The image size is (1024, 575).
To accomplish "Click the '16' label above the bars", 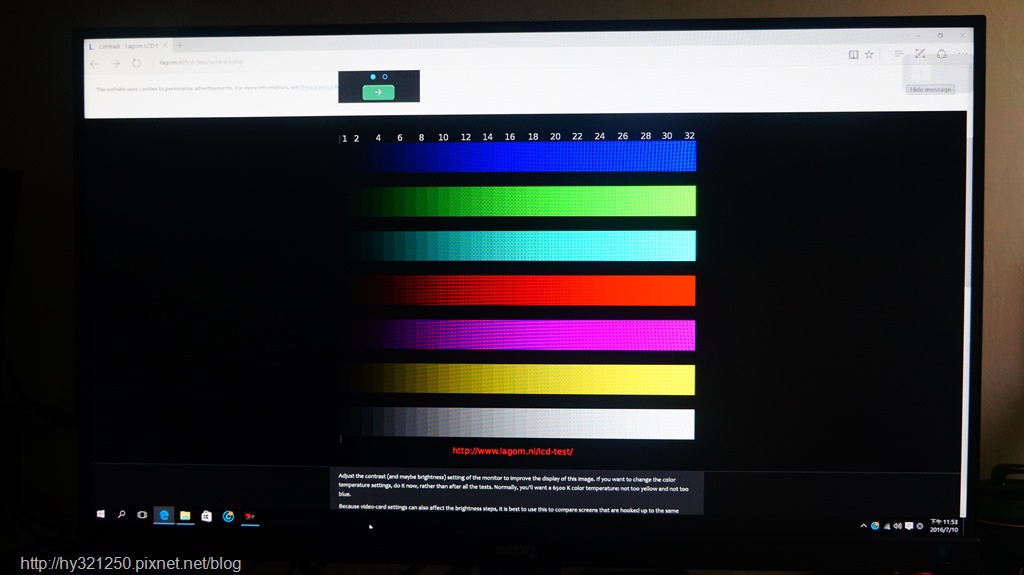I will (x=510, y=137).
